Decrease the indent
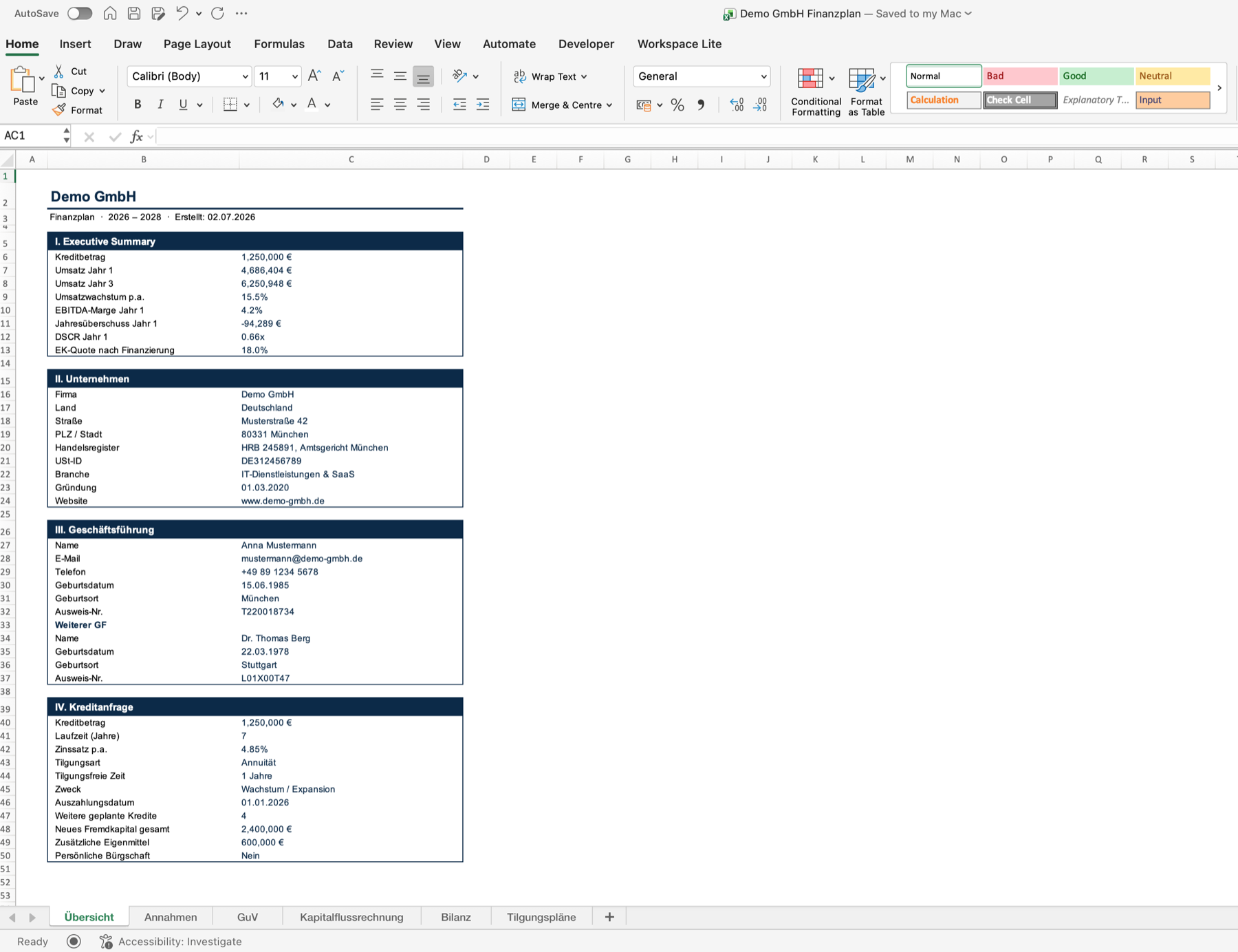The width and height of the screenshot is (1238, 952). tap(459, 105)
